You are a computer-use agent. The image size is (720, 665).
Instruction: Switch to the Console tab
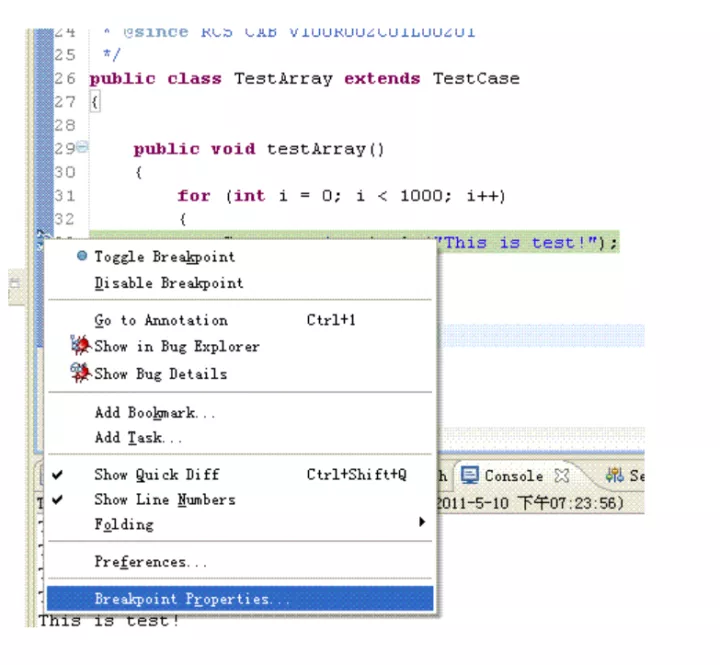click(x=513, y=476)
